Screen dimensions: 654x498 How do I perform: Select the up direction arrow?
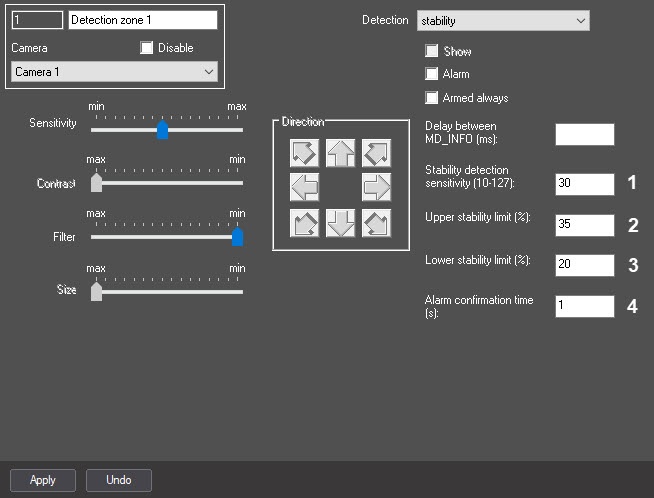(340, 153)
